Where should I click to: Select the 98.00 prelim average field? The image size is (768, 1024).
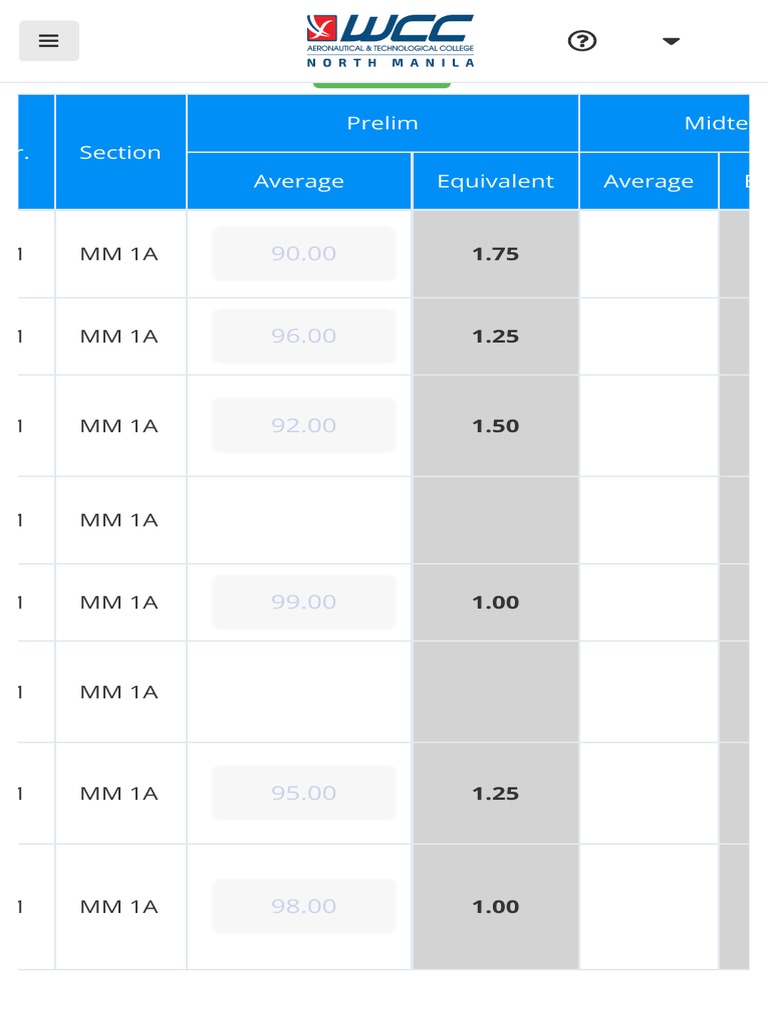pyautogui.click(x=303, y=906)
